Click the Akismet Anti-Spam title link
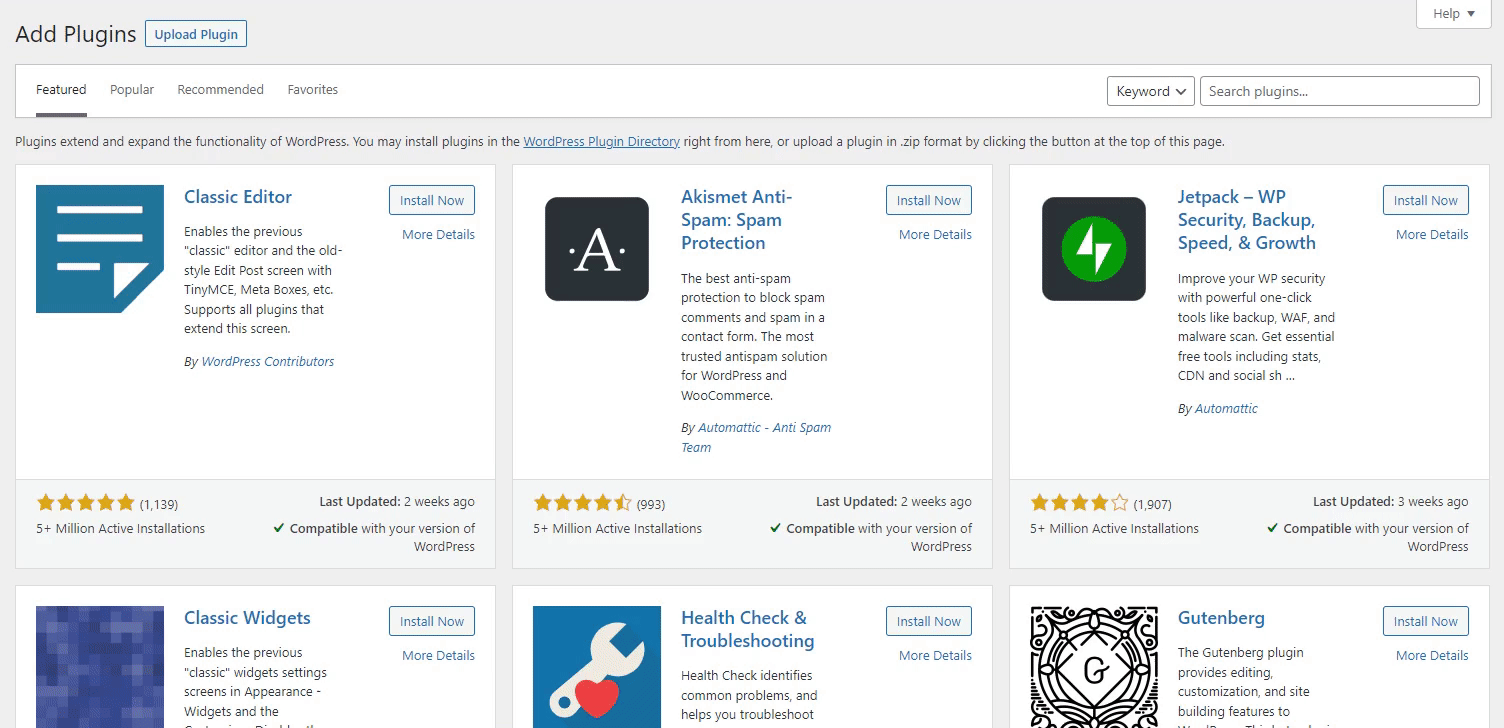Viewport: 1504px width, 728px height. coord(737,220)
